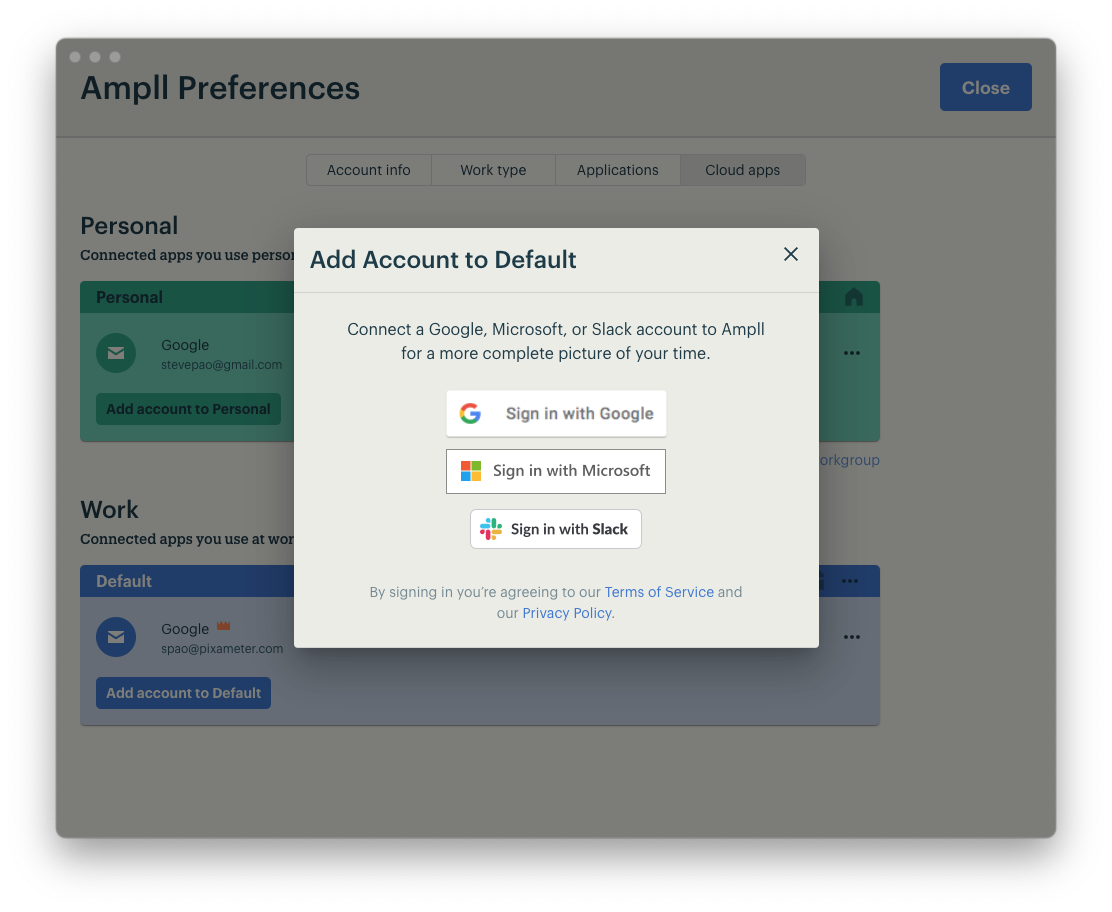The width and height of the screenshot is (1112, 912).
Task: Click the mail icon beside stevepao@gmail.com
Action: tap(116, 353)
